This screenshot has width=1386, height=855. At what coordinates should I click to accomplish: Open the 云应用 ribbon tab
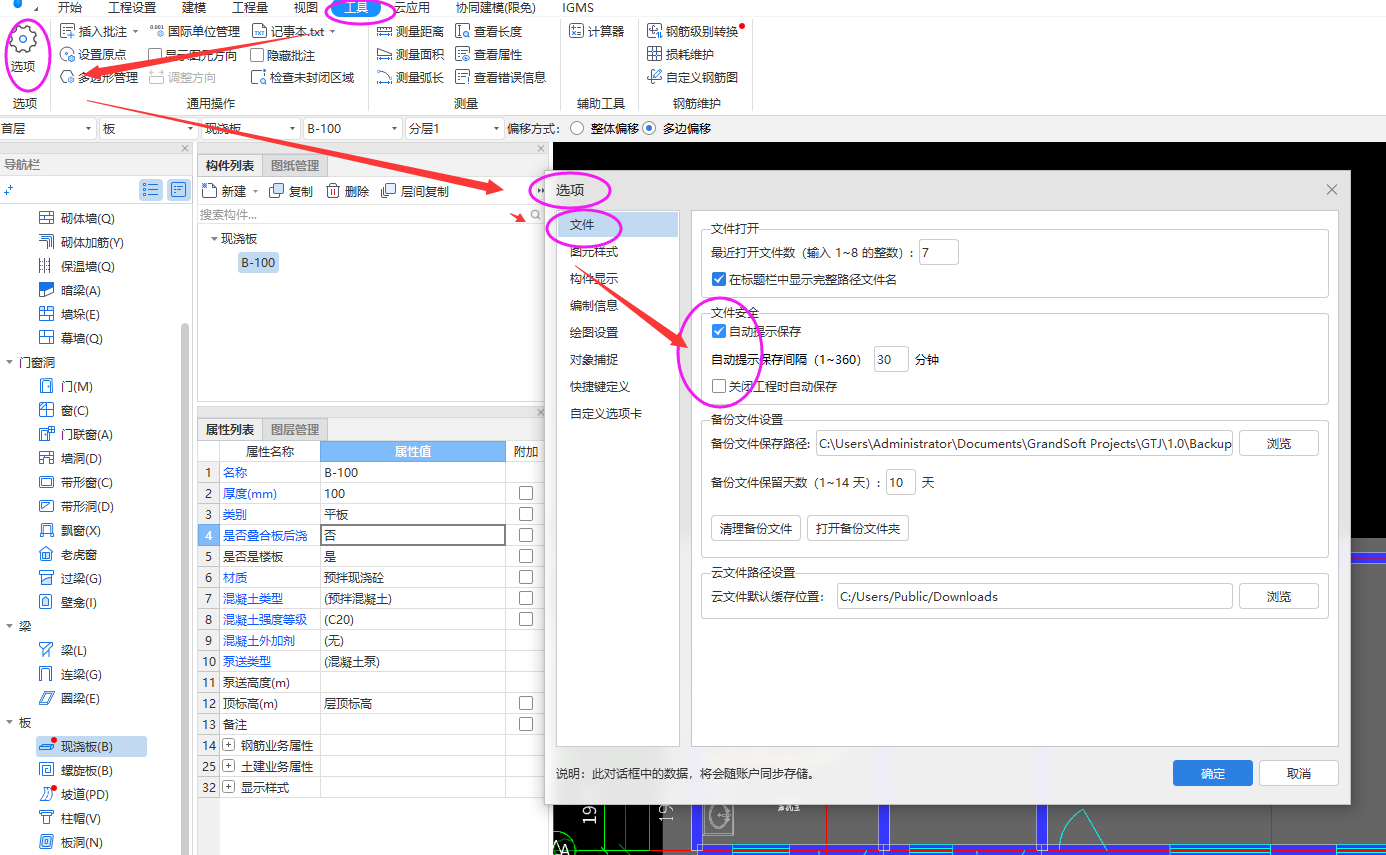coord(411,7)
